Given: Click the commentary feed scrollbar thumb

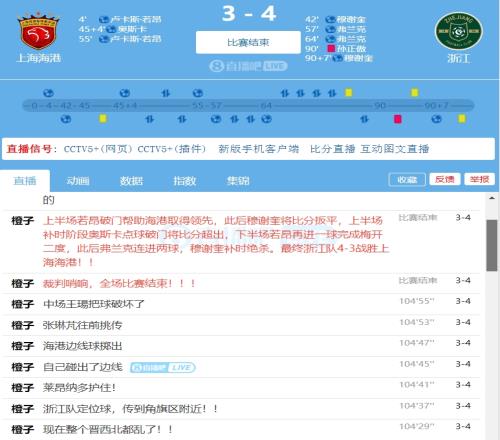Looking at the screenshot, I should pyautogui.click(x=492, y=245).
